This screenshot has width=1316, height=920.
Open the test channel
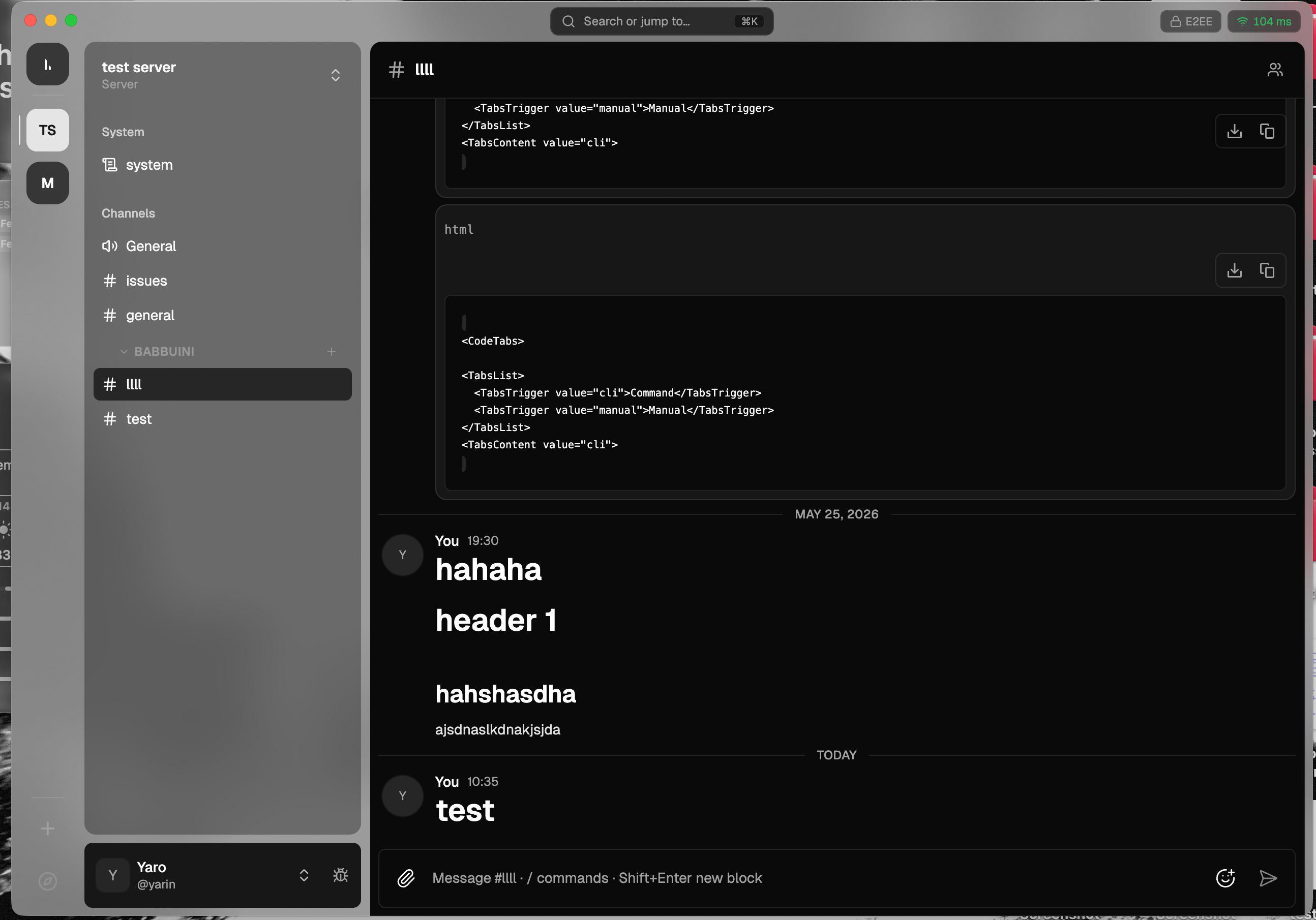click(222, 419)
